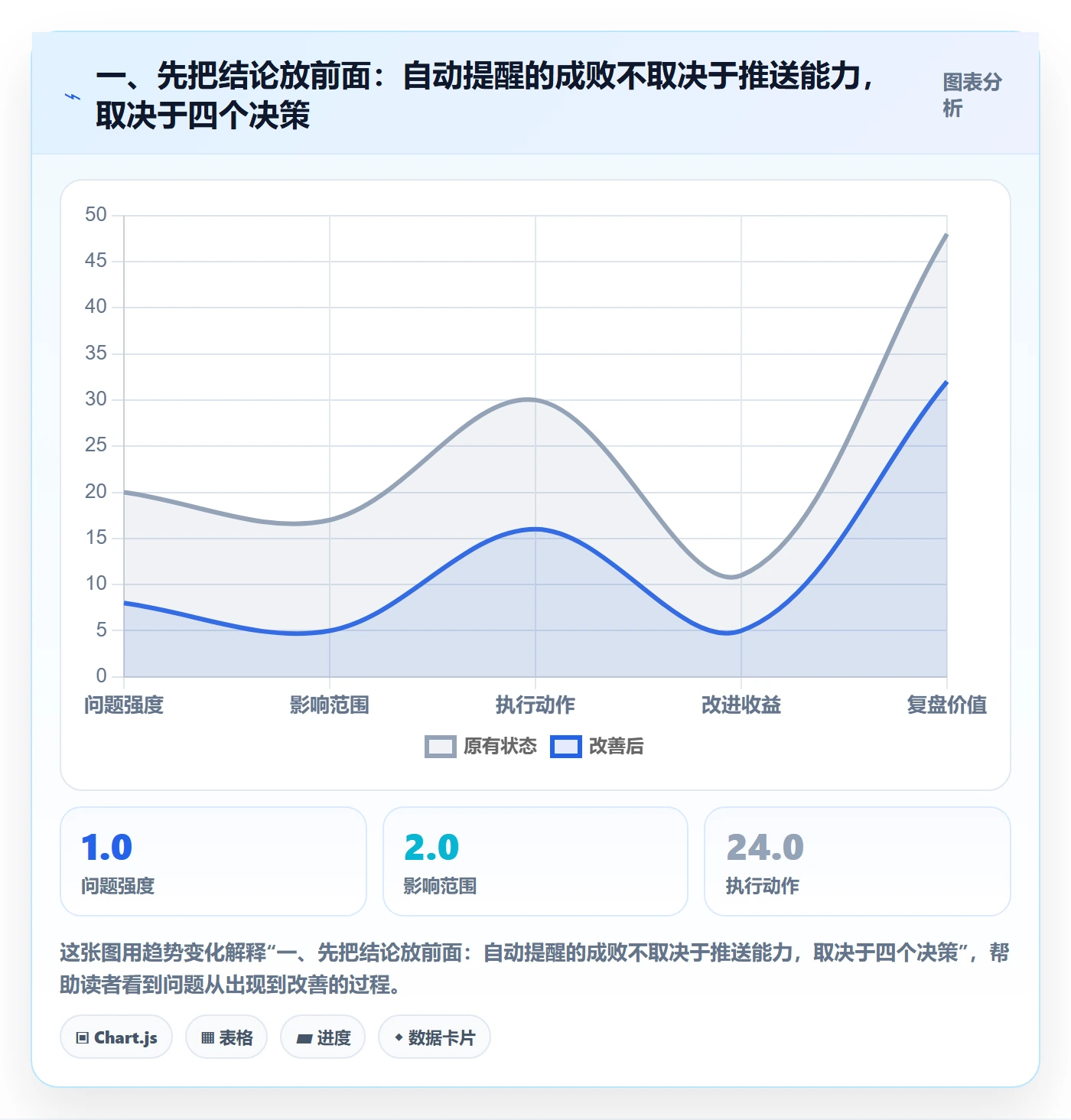Click the gray line peak at 执行动作
The image size is (1071, 1120).
(x=535, y=400)
